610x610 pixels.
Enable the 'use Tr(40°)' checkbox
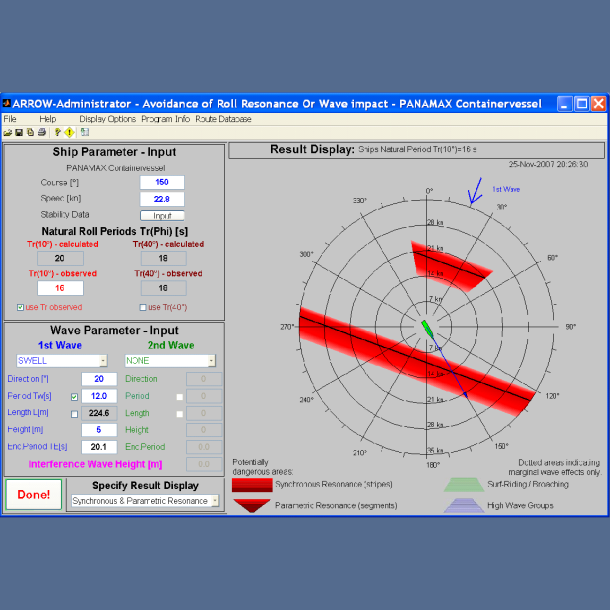[x=142, y=307]
